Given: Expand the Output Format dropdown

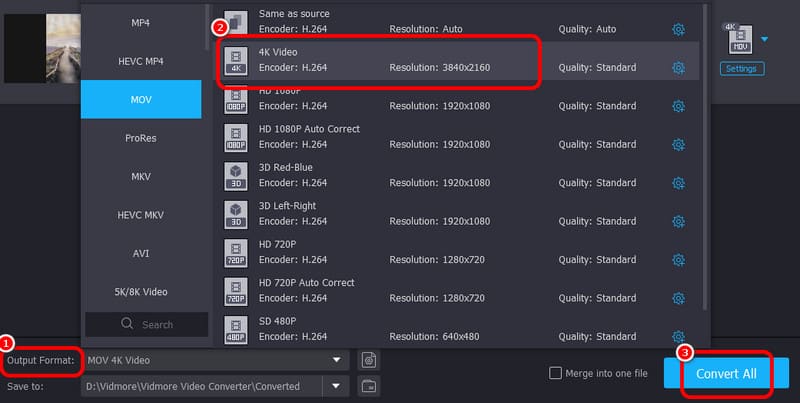Looking at the screenshot, I should 336,360.
